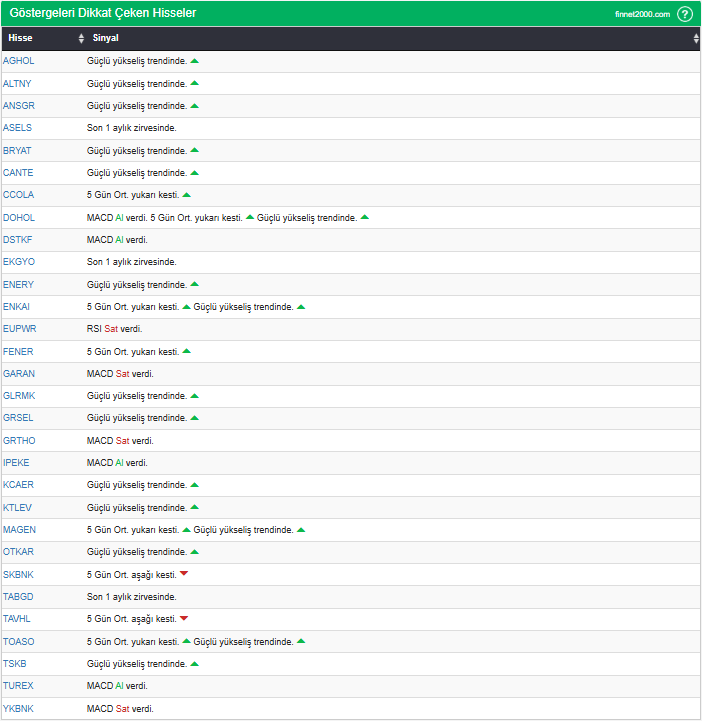The width and height of the screenshot is (702, 721).
Task: Open the finnet2000.com link
Action: pos(642,14)
